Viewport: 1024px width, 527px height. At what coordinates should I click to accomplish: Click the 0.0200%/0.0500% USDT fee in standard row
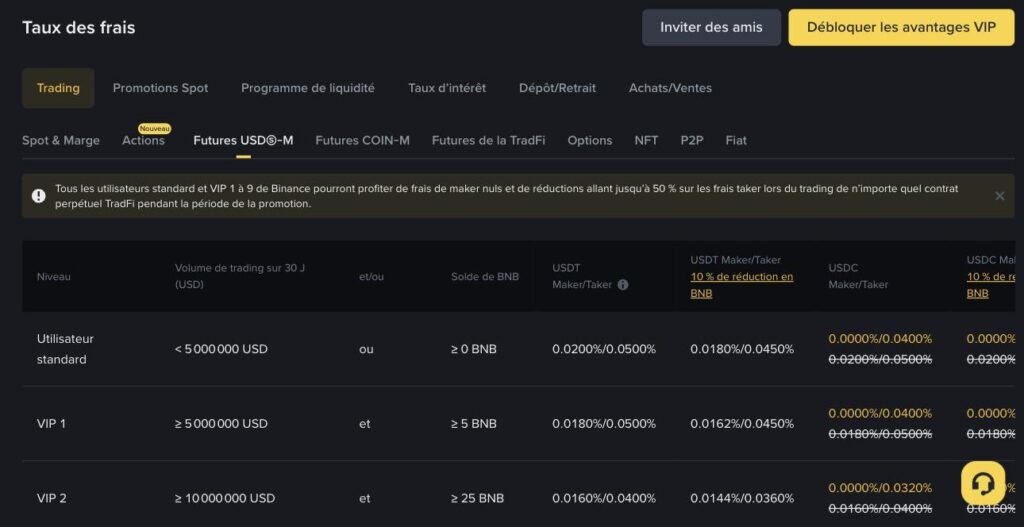coord(603,349)
